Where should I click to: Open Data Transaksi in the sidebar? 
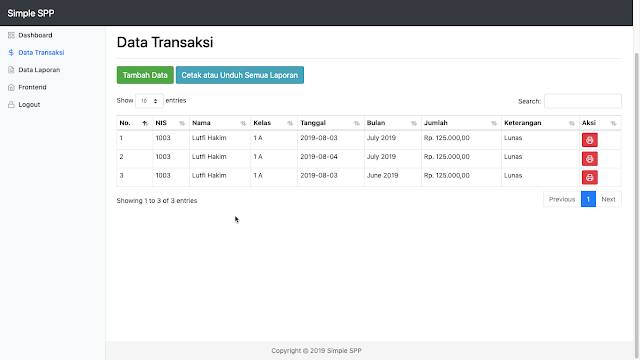pyautogui.click(x=41, y=53)
